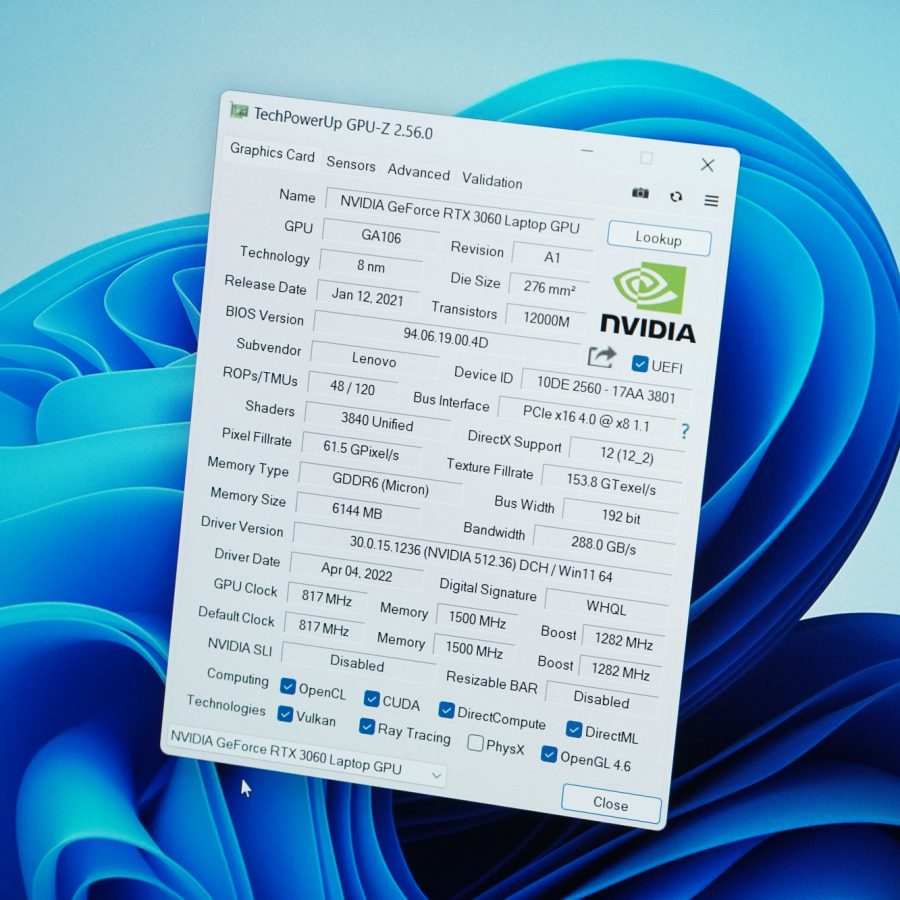Click the Close button
The image size is (900, 900).
pos(611,804)
